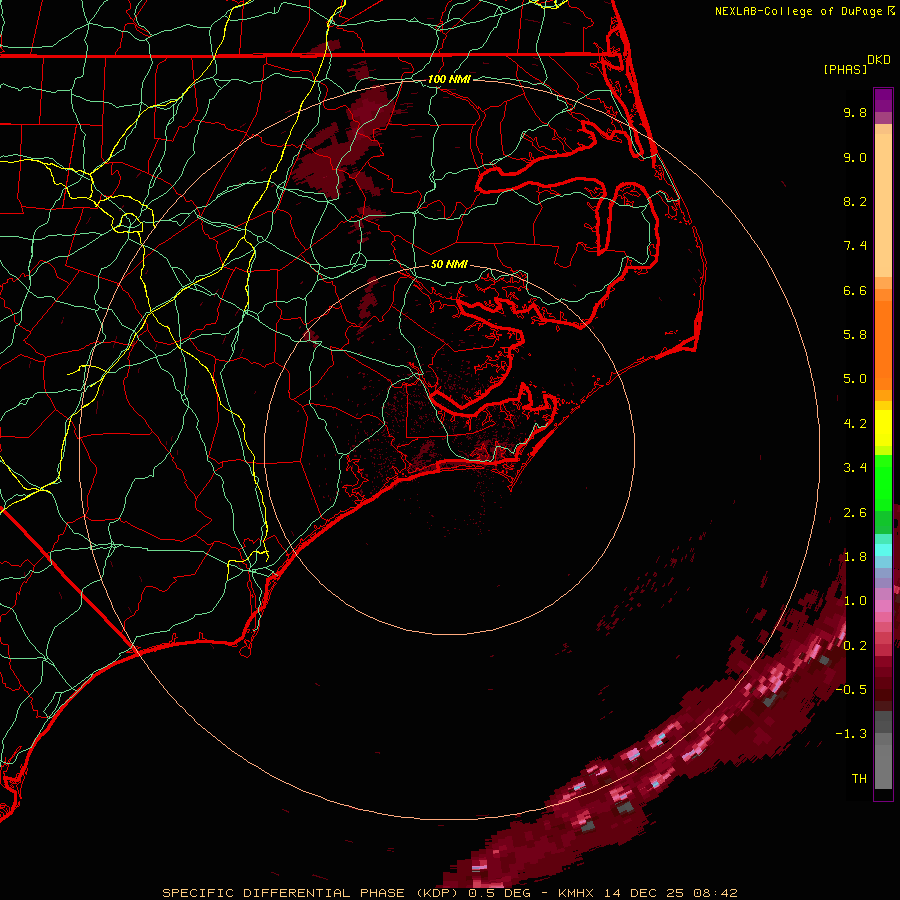This screenshot has width=900, height=900.
Task: Click the TH threshold label
Action: tap(859, 779)
